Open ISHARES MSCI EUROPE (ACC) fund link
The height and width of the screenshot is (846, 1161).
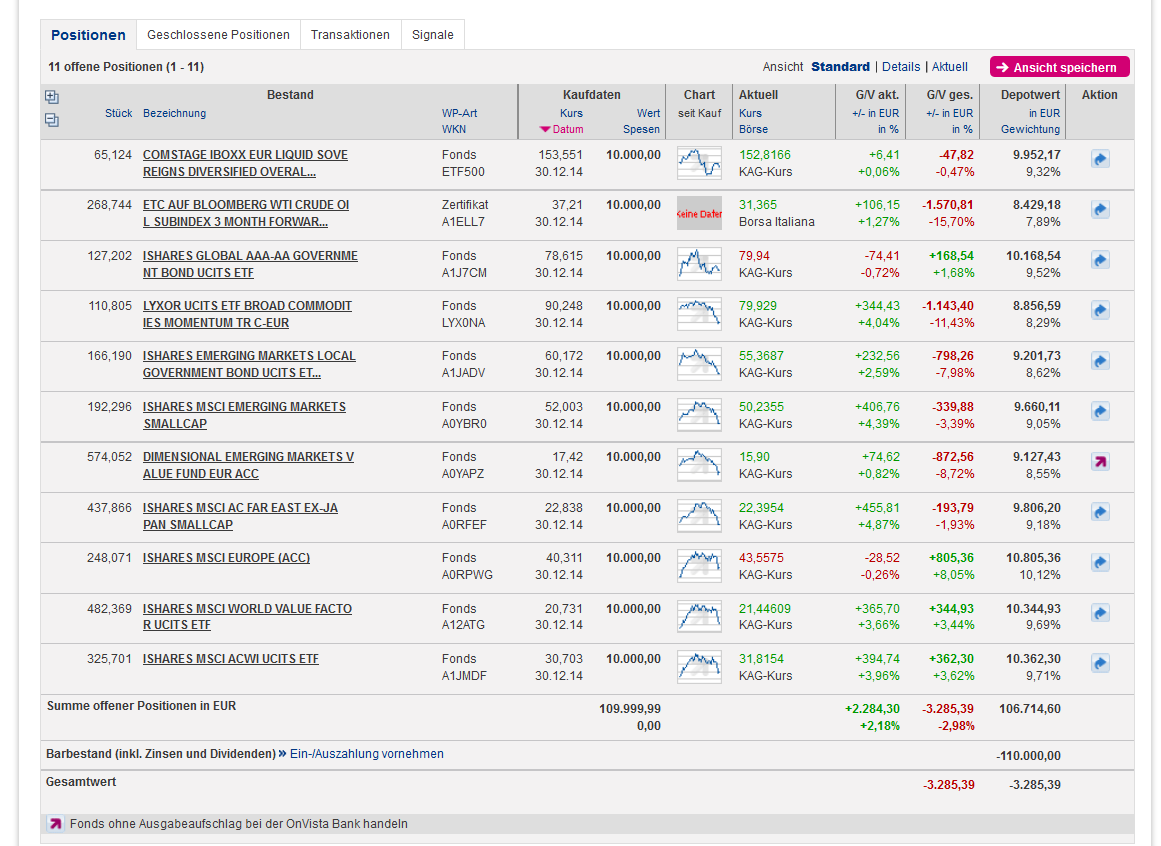226,558
